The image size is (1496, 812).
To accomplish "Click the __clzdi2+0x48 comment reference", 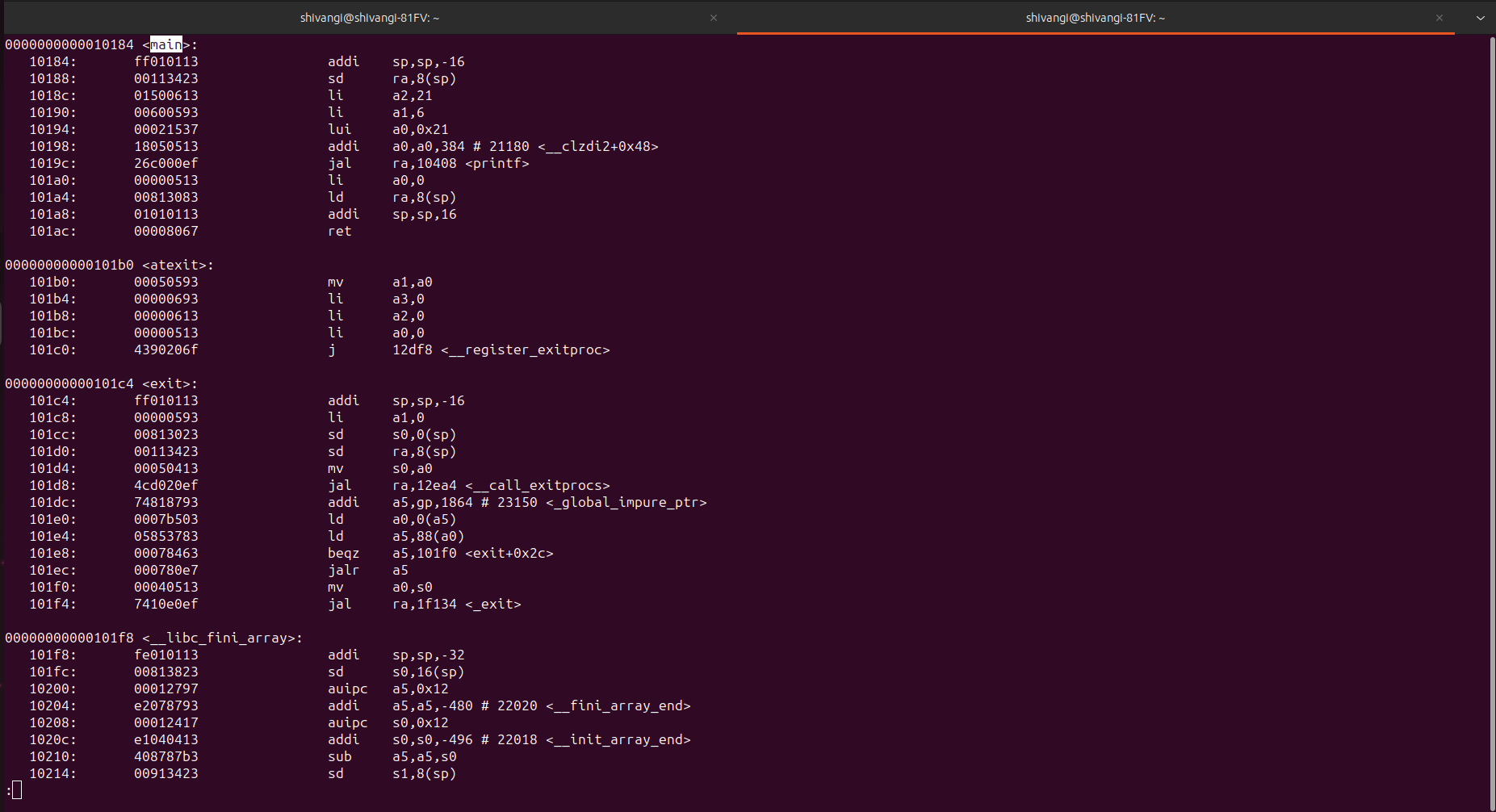I will (x=597, y=146).
